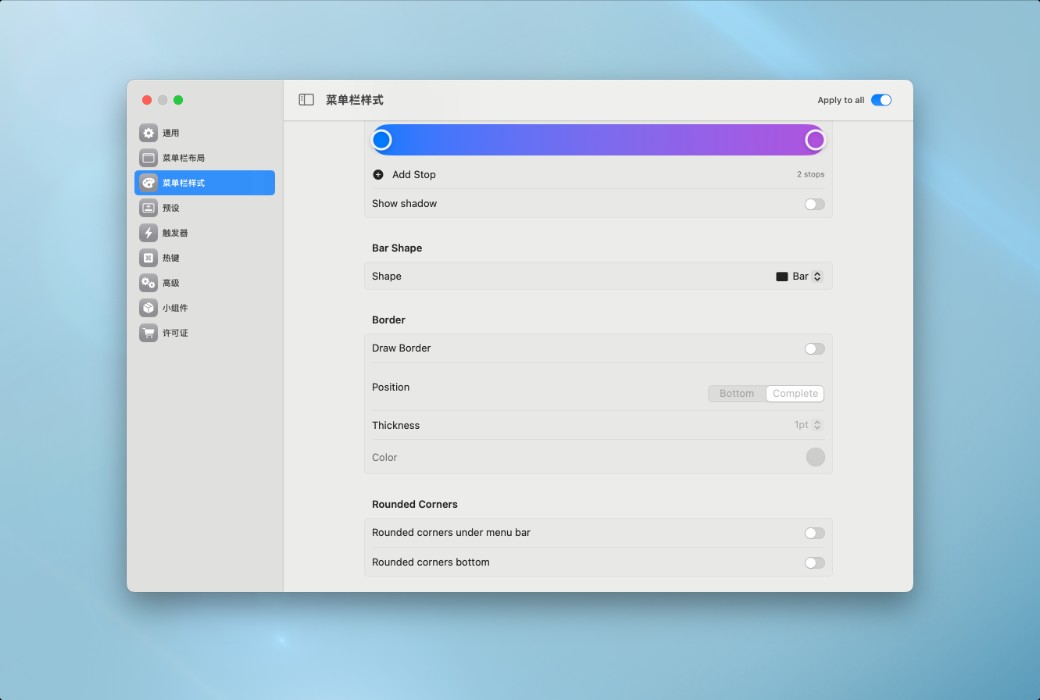1040x700 pixels.
Task: Open the 触发器 lightning bolt icon
Action: click(x=149, y=233)
